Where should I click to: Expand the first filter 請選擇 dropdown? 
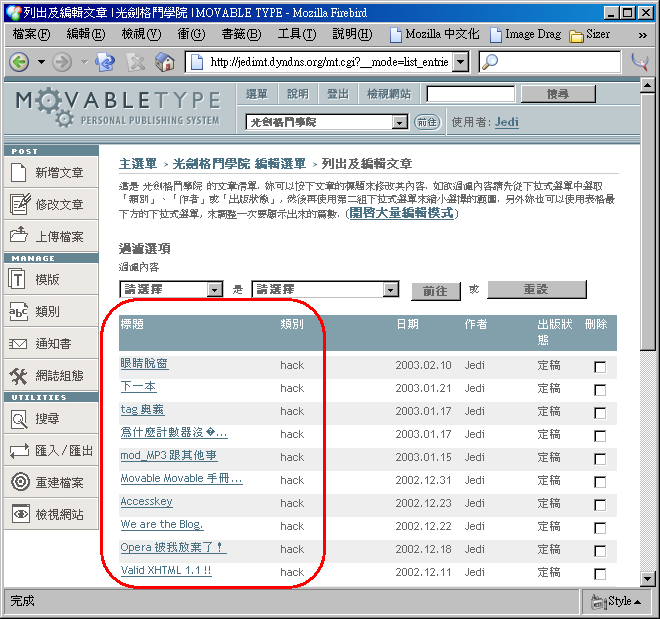(x=171, y=289)
